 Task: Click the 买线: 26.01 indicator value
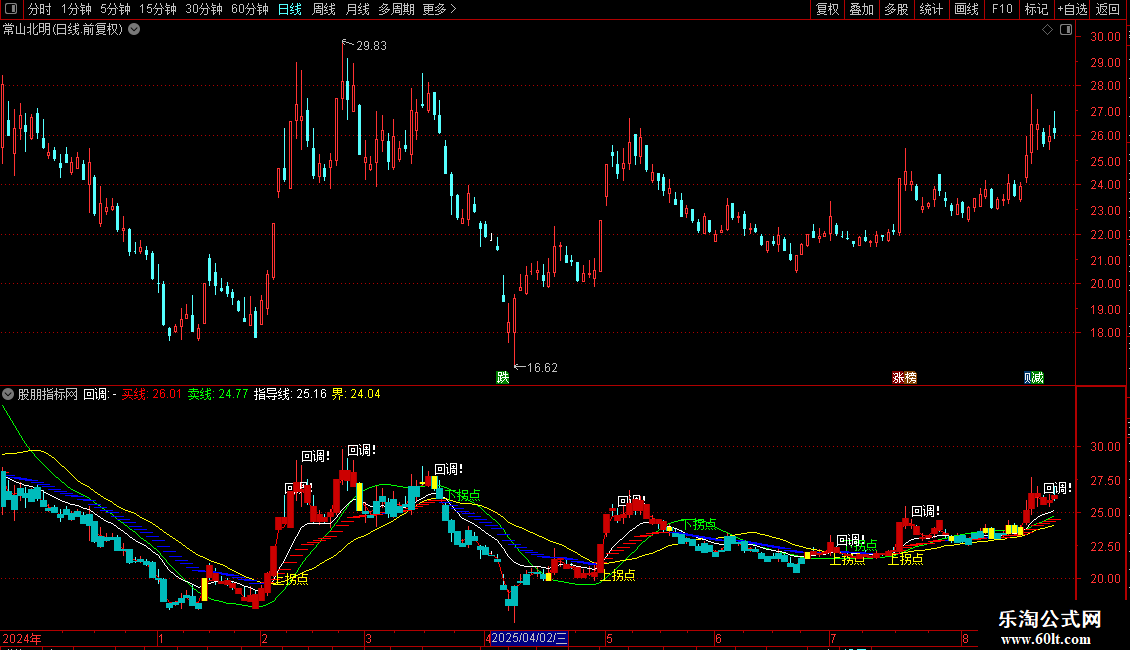[x=151, y=394]
